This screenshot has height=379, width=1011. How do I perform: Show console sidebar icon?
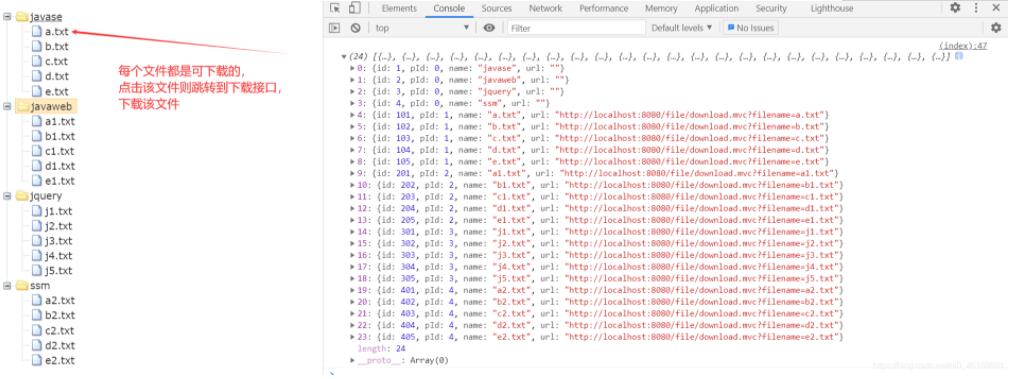point(334,28)
